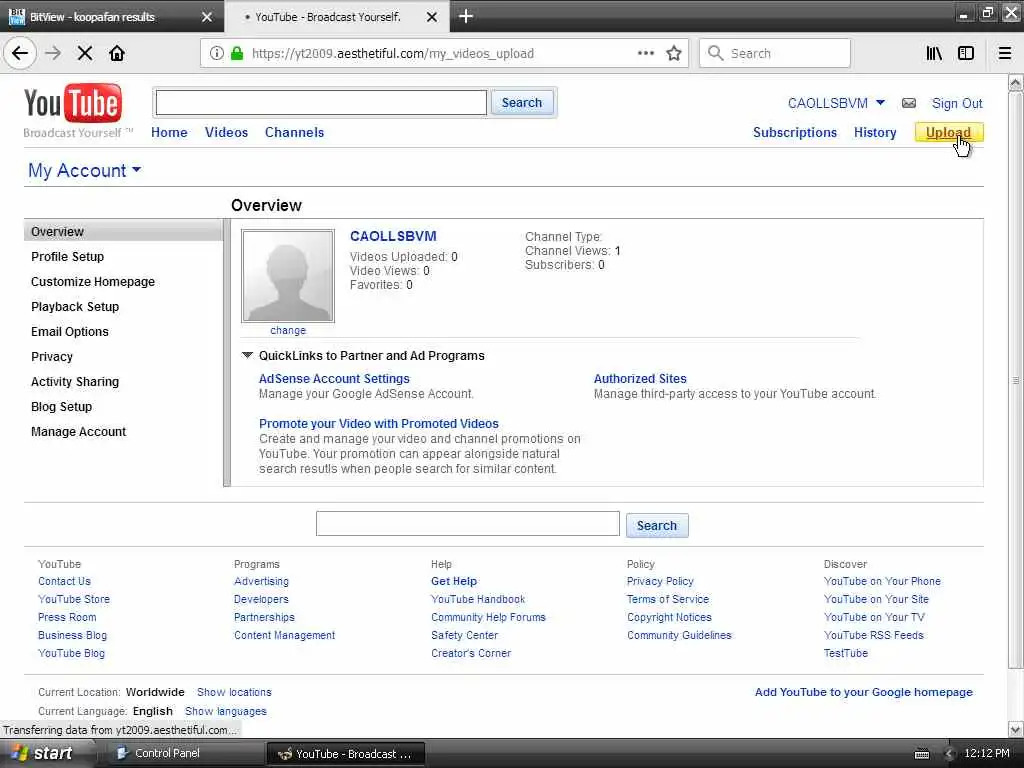Viewport: 1024px width, 768px height.
Task: Focus the bottom YouTube search field
Action: (468, 524)
